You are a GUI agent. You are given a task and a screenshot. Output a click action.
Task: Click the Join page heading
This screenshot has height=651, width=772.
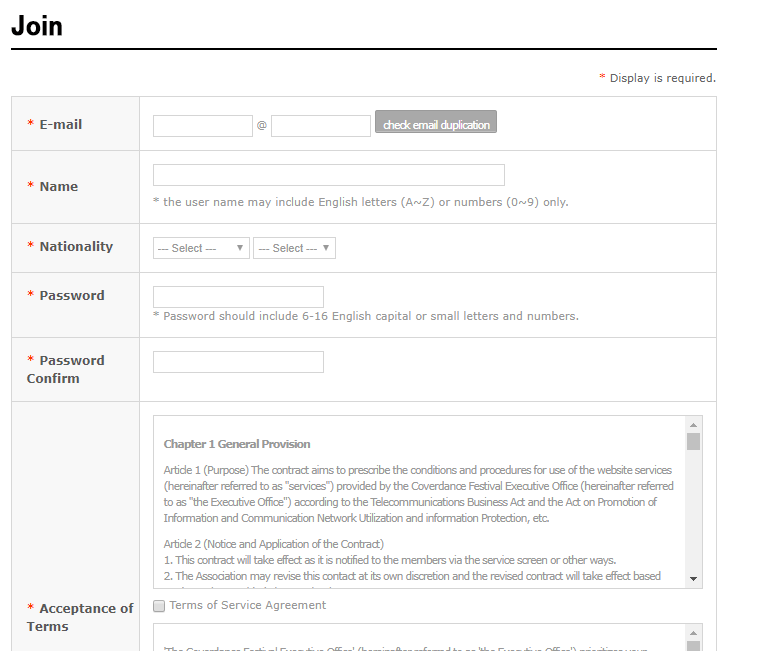(x=37, y=26)
